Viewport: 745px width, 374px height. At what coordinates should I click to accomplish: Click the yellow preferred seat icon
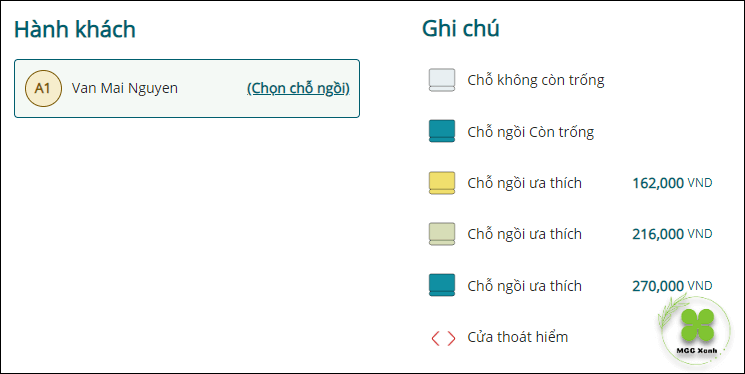442,183
